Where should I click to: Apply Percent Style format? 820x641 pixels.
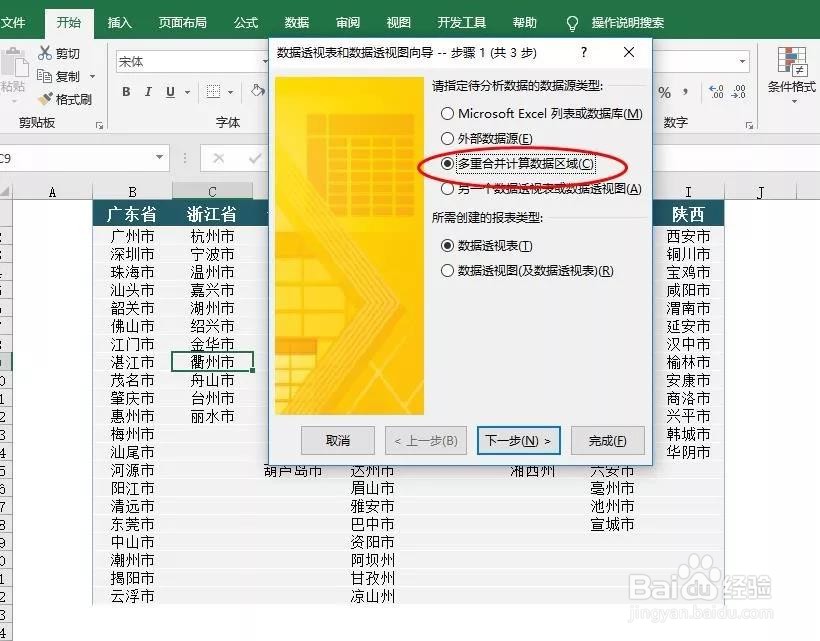pyautogui.click(x=665, y=93)
